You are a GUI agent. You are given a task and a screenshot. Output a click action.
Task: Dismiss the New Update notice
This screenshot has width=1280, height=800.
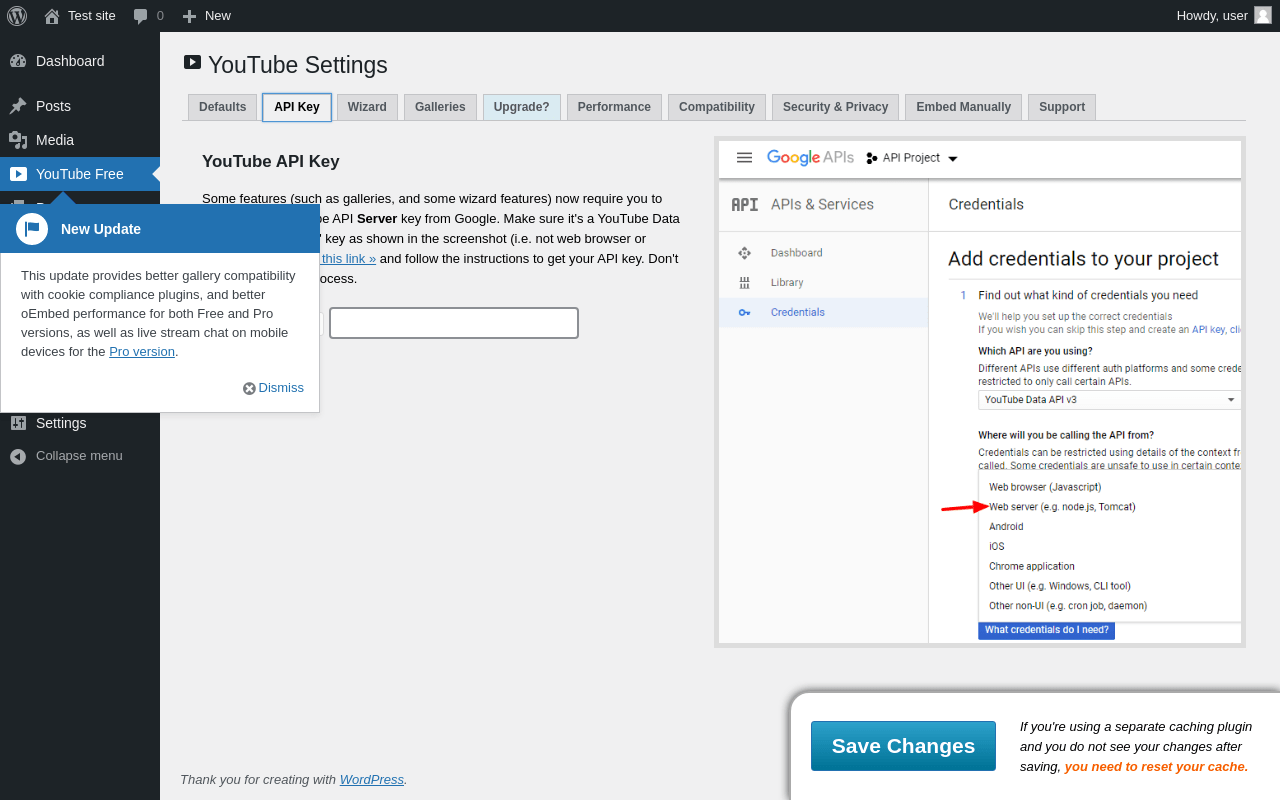tap(273, 388)
